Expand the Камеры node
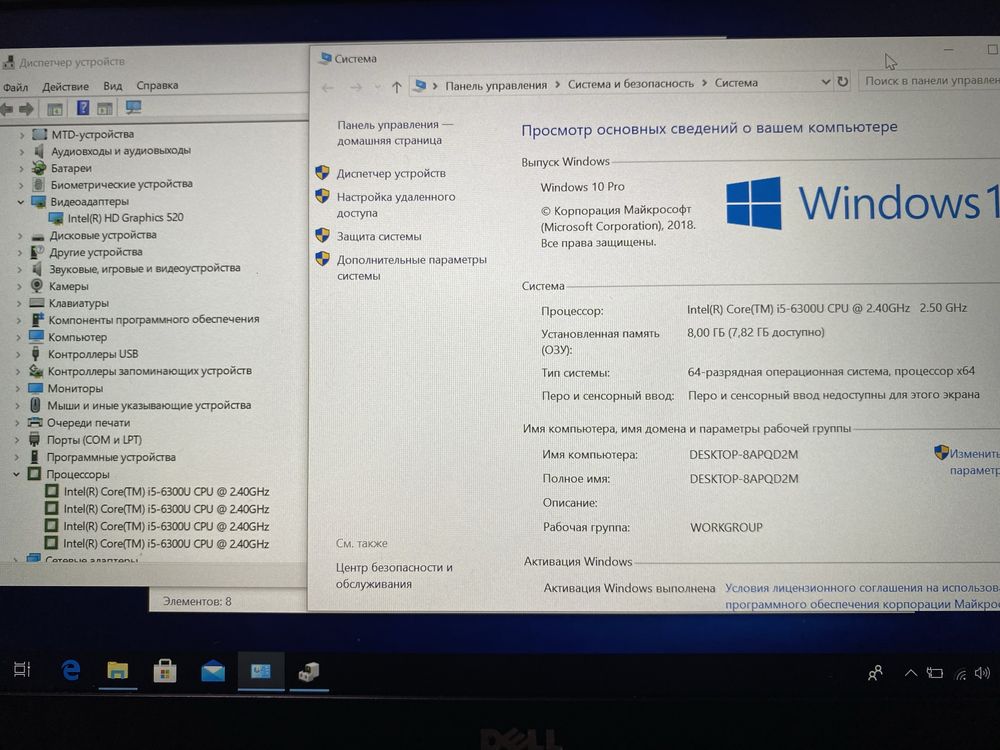1000x750 pixels. point(20,287)
